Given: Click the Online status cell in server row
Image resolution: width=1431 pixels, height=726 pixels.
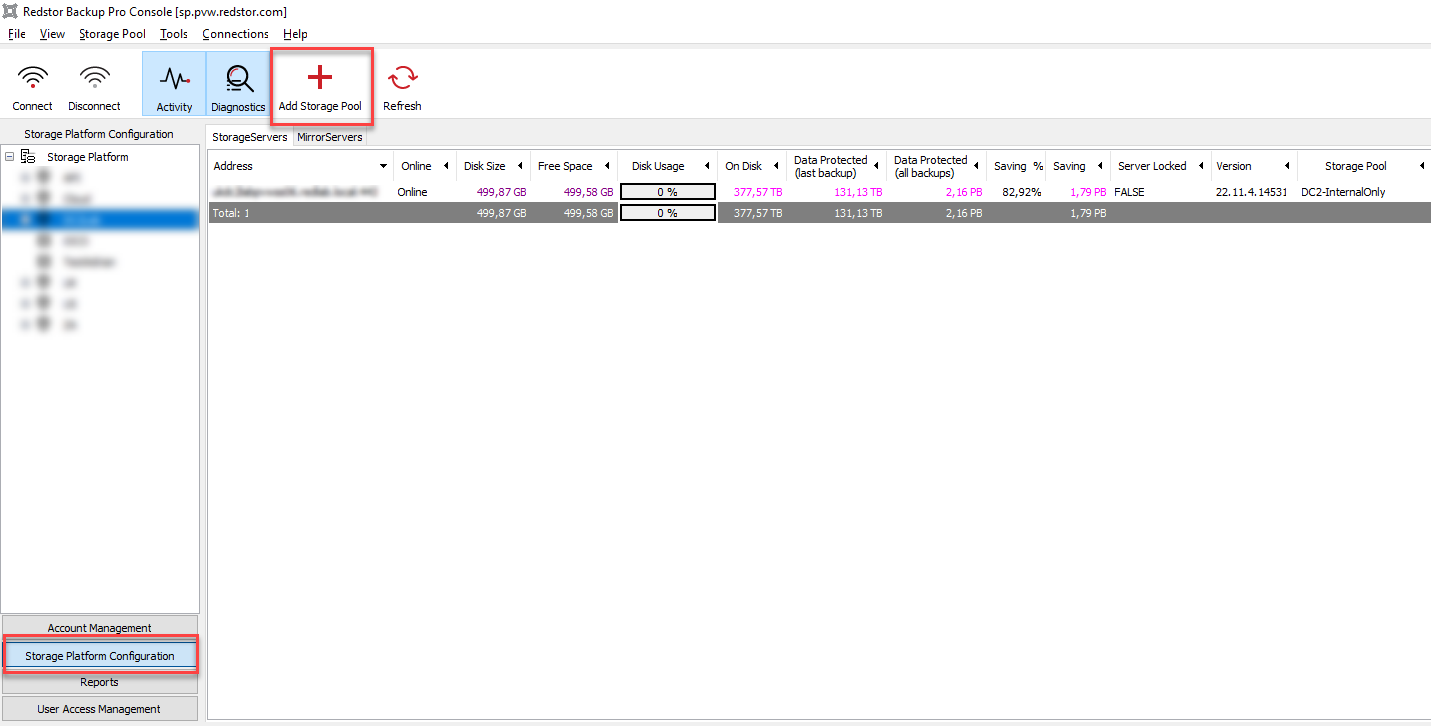Looking at the screenshot, I should point(412,192).
